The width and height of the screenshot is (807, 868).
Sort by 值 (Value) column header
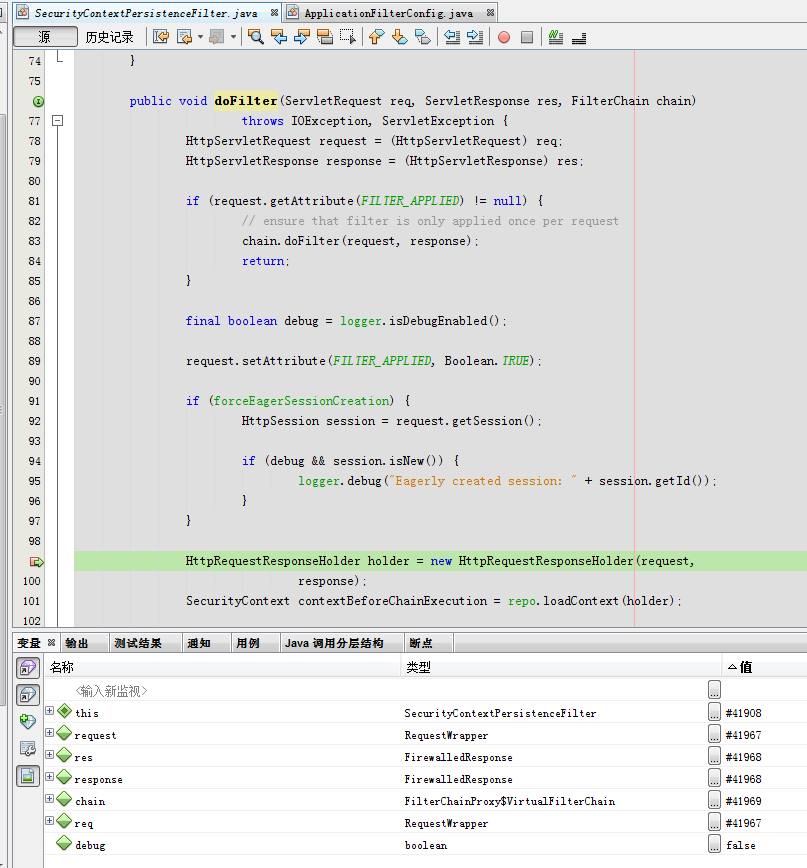(x=764, y=667)
